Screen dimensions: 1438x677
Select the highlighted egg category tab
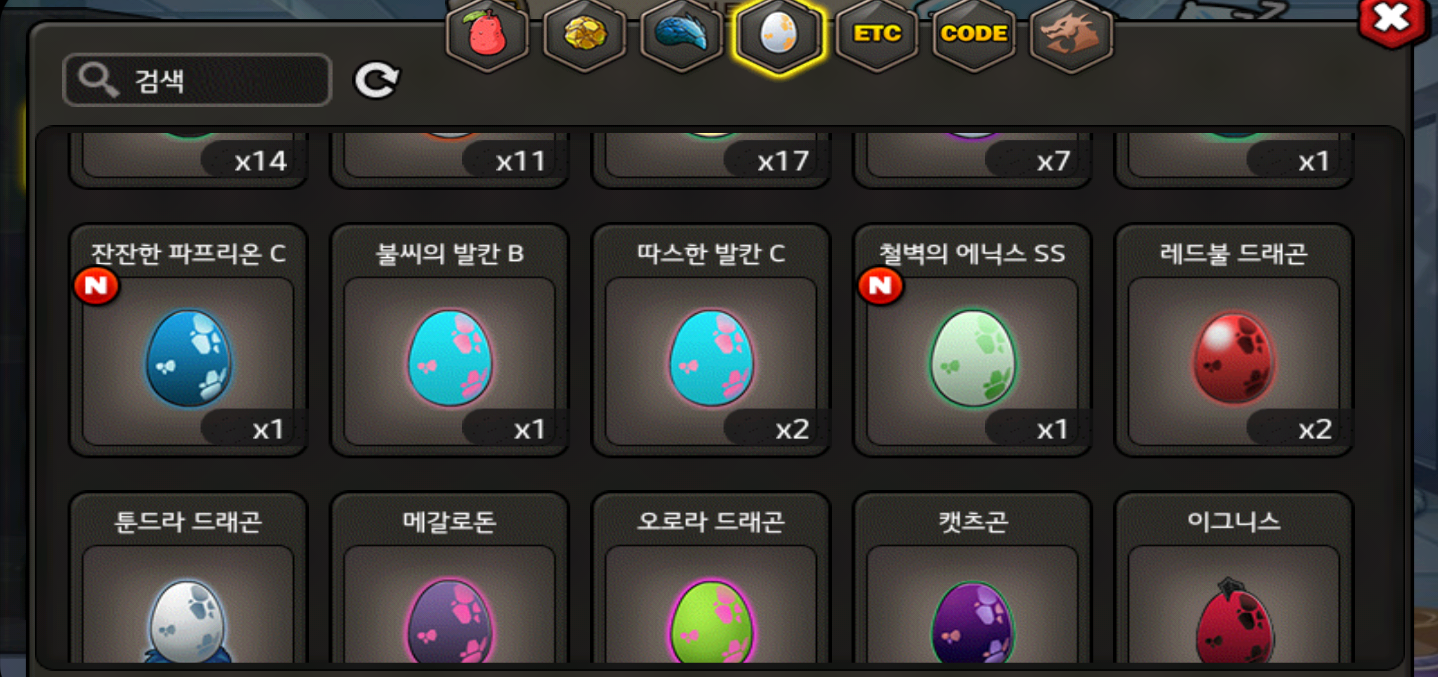click(x=779, y=37)
